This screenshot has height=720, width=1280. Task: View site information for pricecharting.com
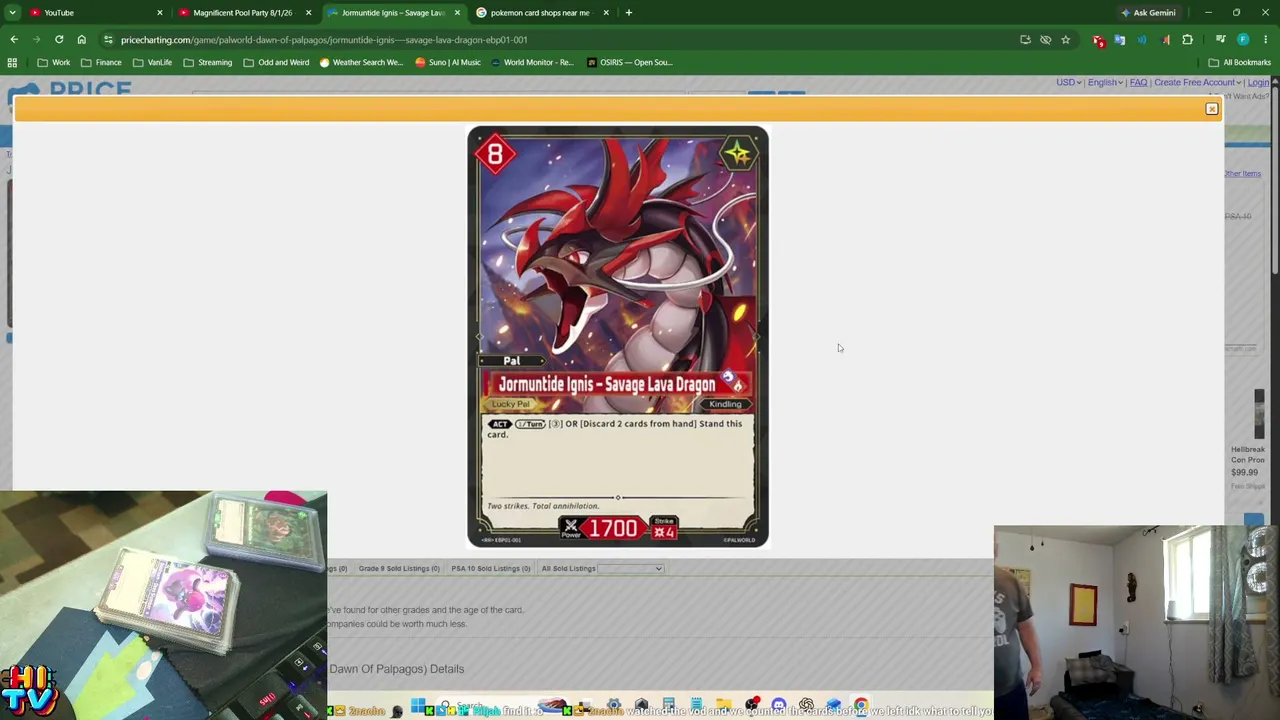[108, 40]
